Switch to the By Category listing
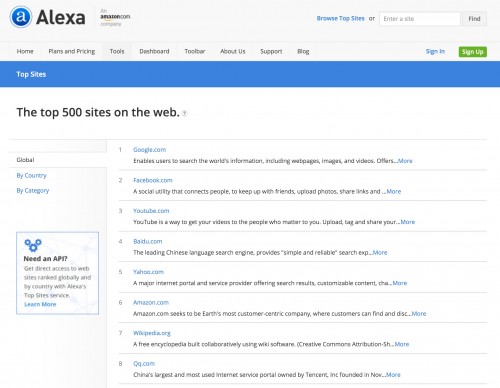This screenshot has height=388, width=500. tap(33, 191)
